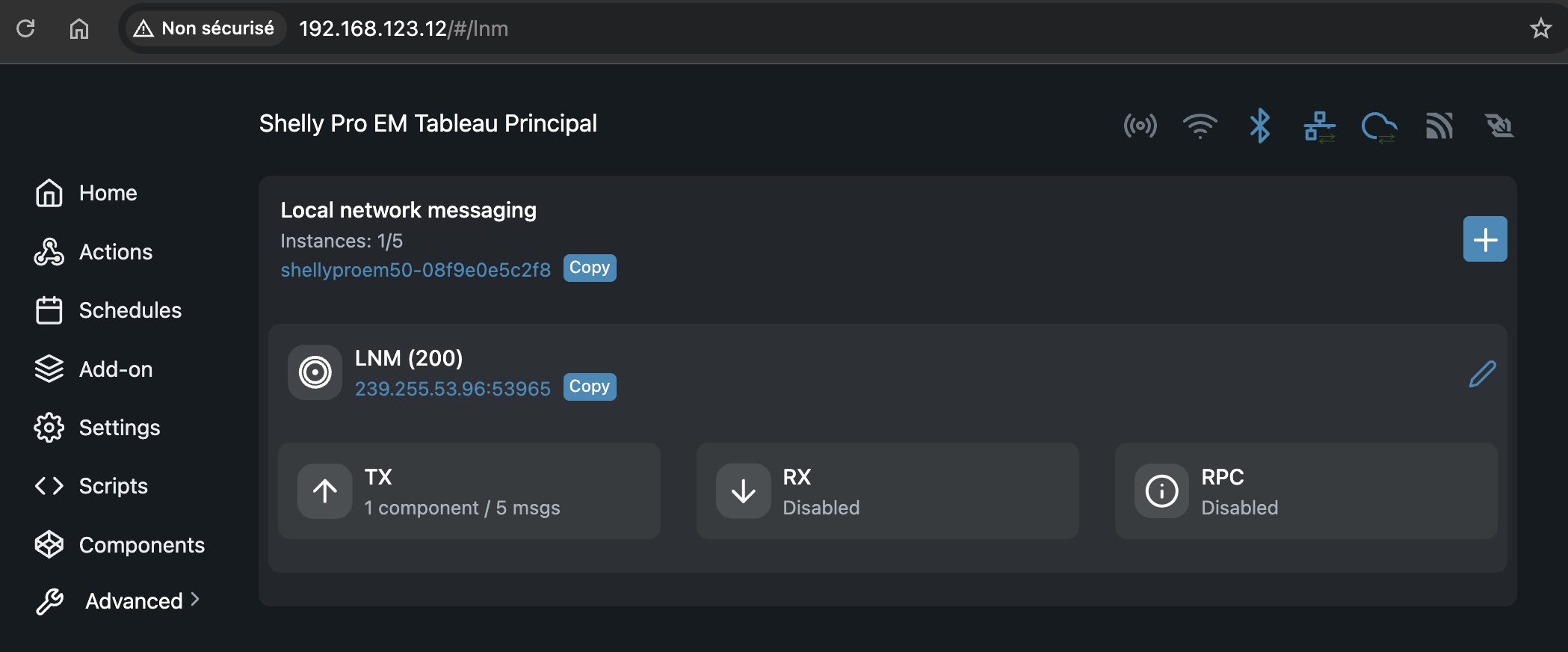1568x652 pixels.
Task: Click the Wi-Fi status icon
Action: [1200, 126]
